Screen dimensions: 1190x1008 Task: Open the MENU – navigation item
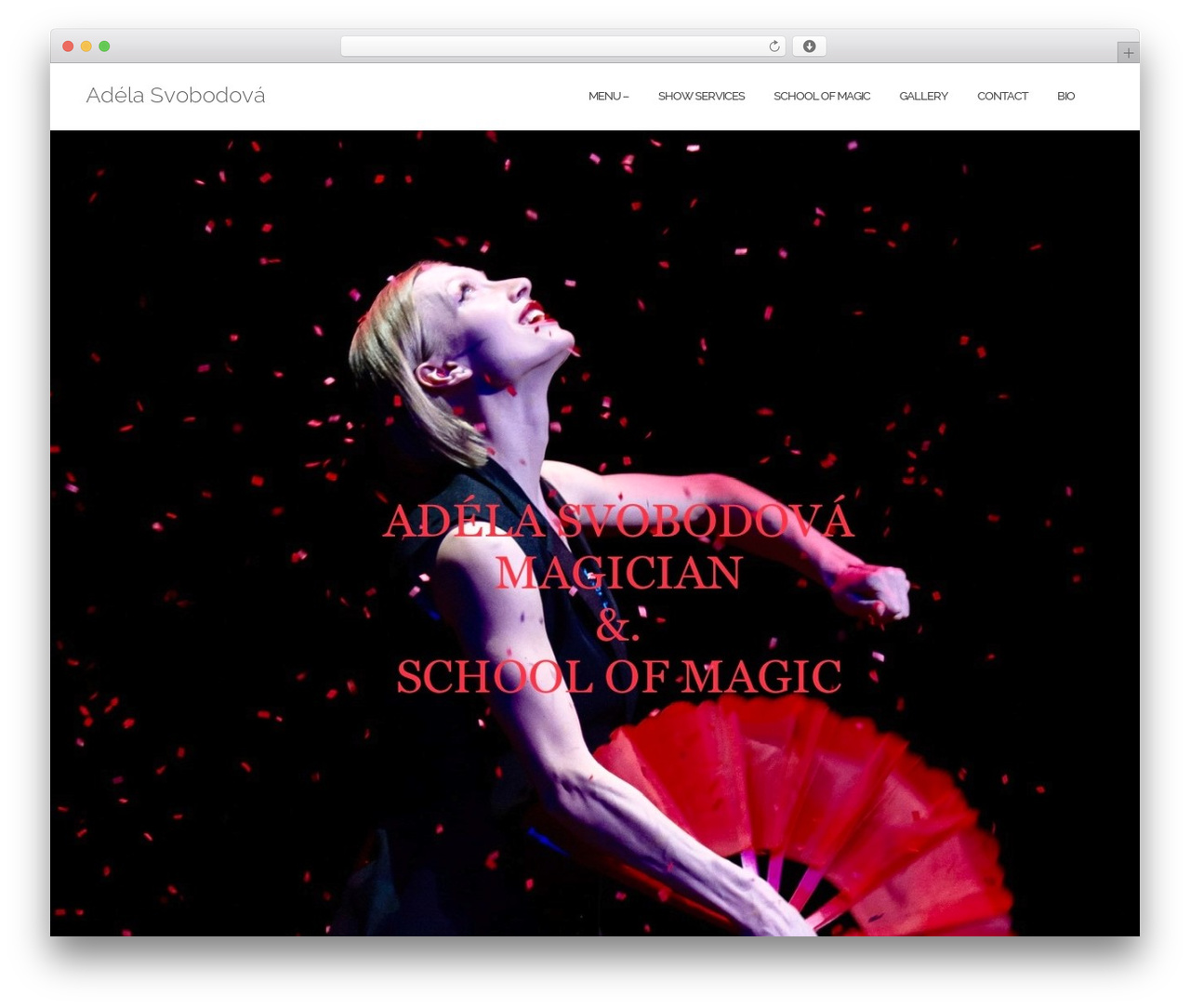tap(608, 96)
